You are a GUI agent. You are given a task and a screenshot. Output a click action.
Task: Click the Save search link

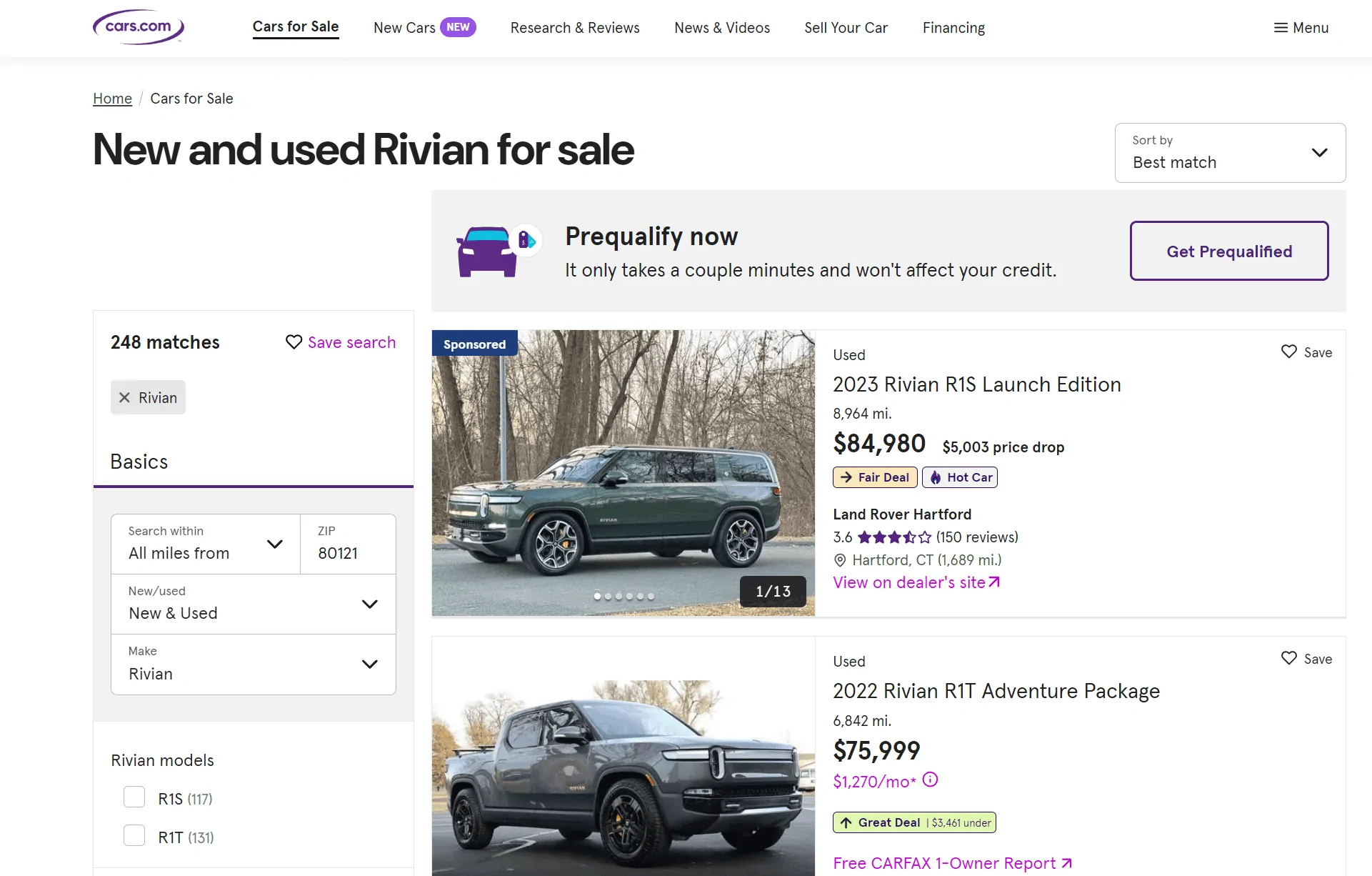[351, 342]
